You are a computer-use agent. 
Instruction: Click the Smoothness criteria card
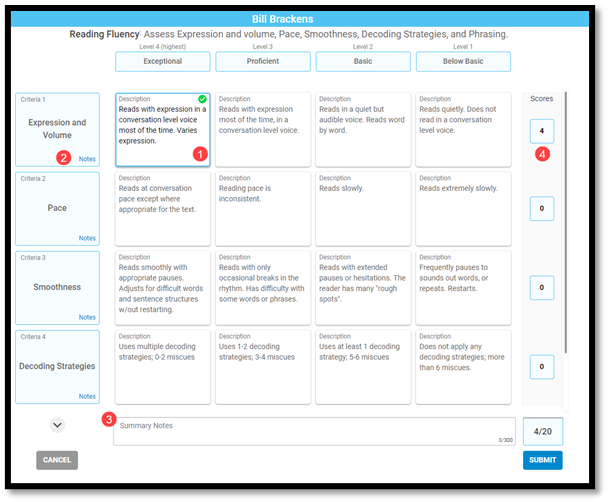point(57,288)
